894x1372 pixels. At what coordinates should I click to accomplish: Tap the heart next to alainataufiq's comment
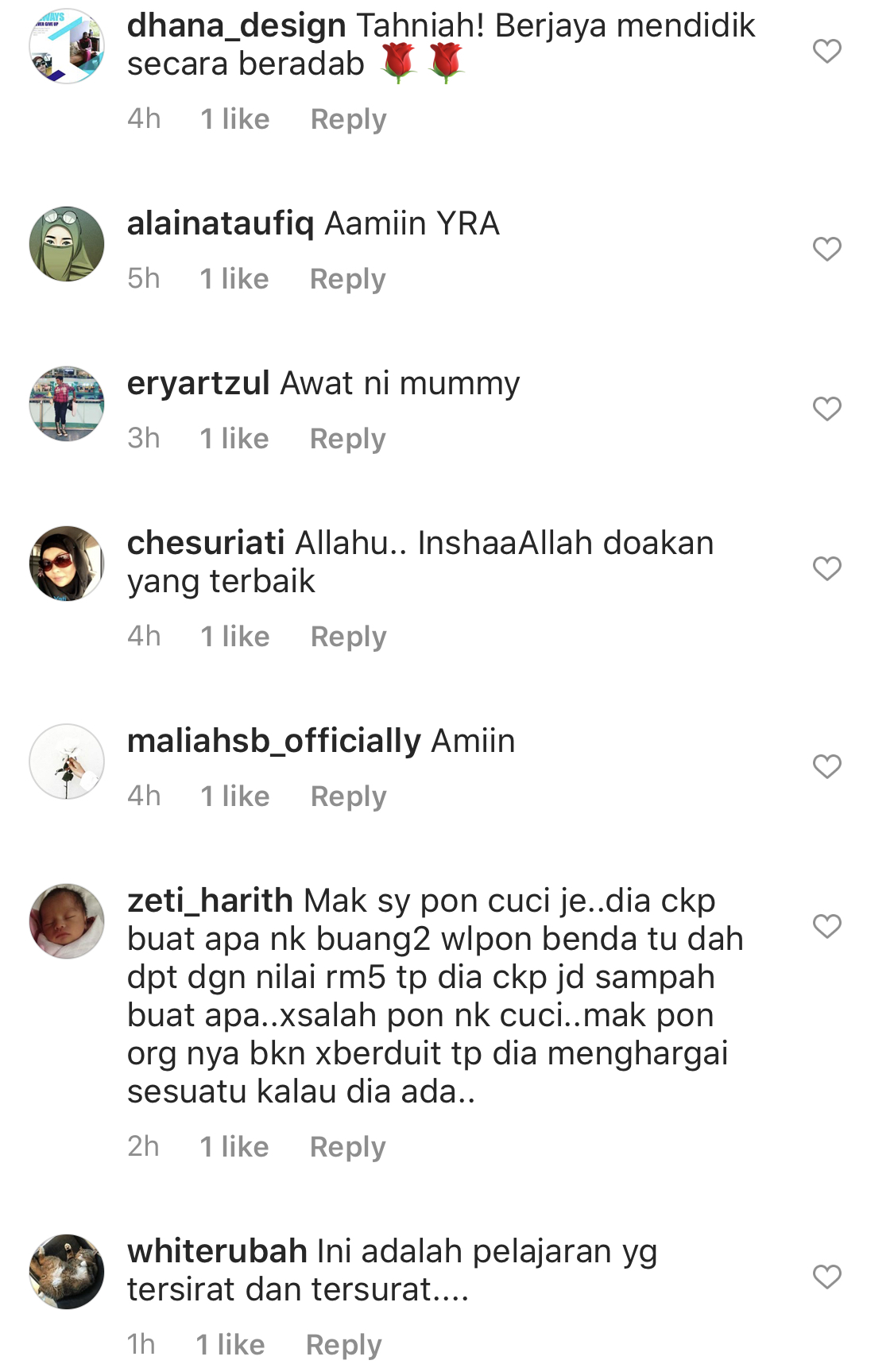point(826,249)
